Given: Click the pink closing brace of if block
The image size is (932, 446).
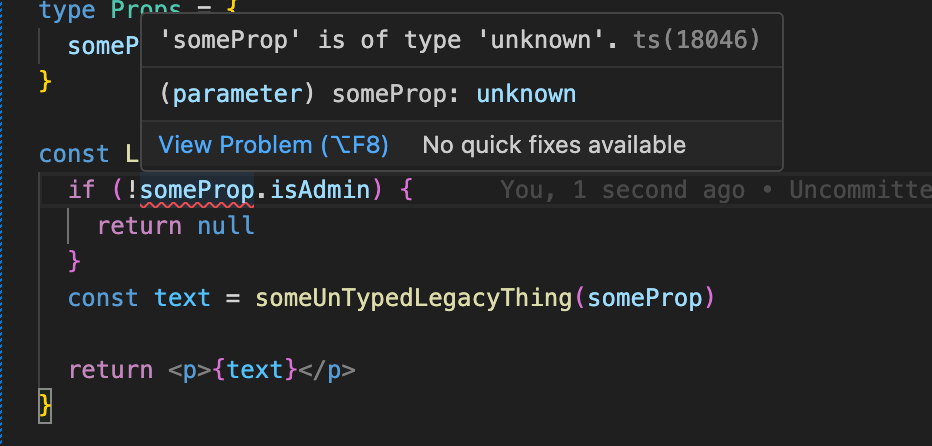Looking at the screenshot, I should (x=73, y=261).
